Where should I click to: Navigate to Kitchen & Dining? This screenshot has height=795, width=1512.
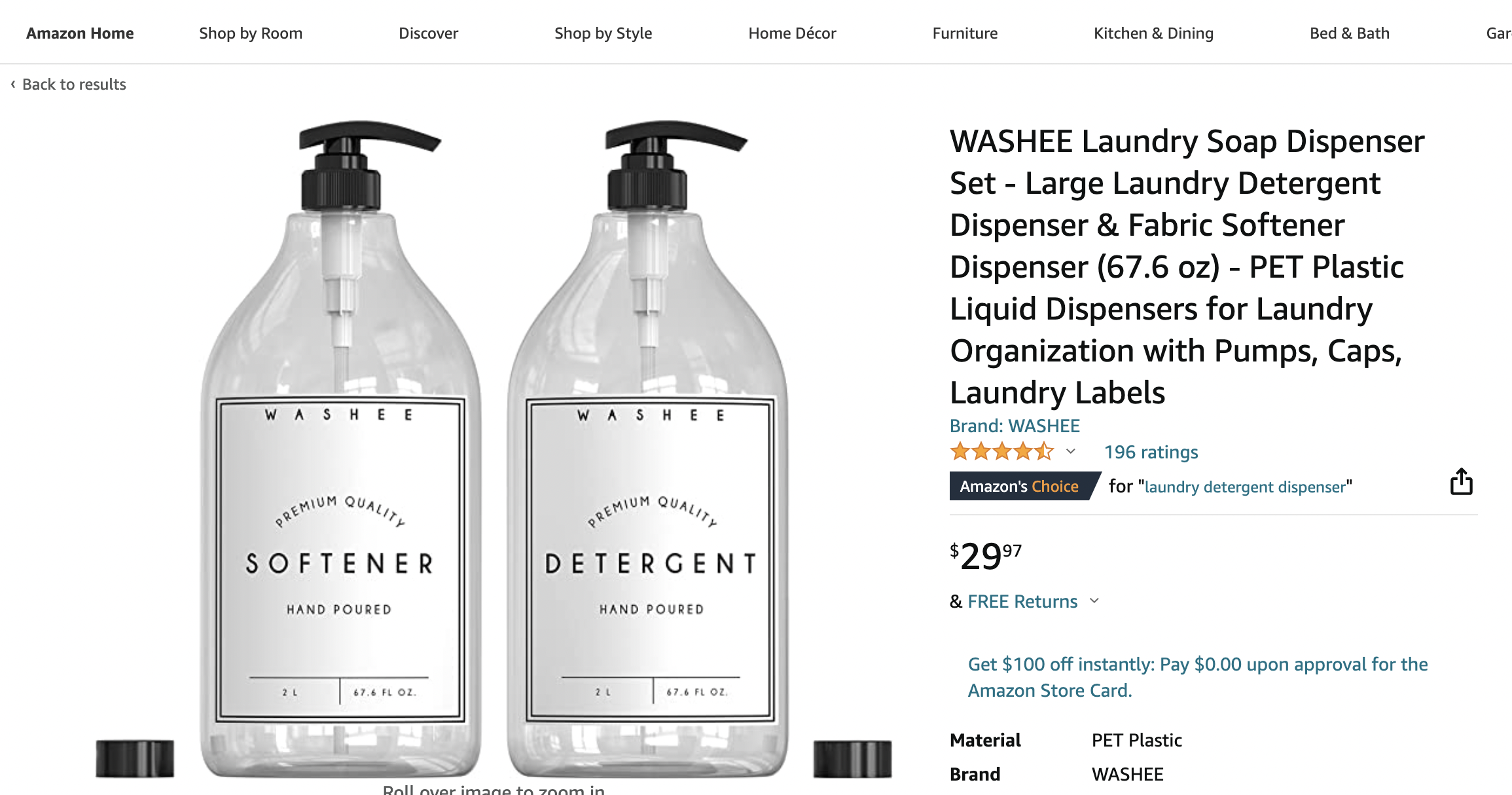coord(1154,33)
